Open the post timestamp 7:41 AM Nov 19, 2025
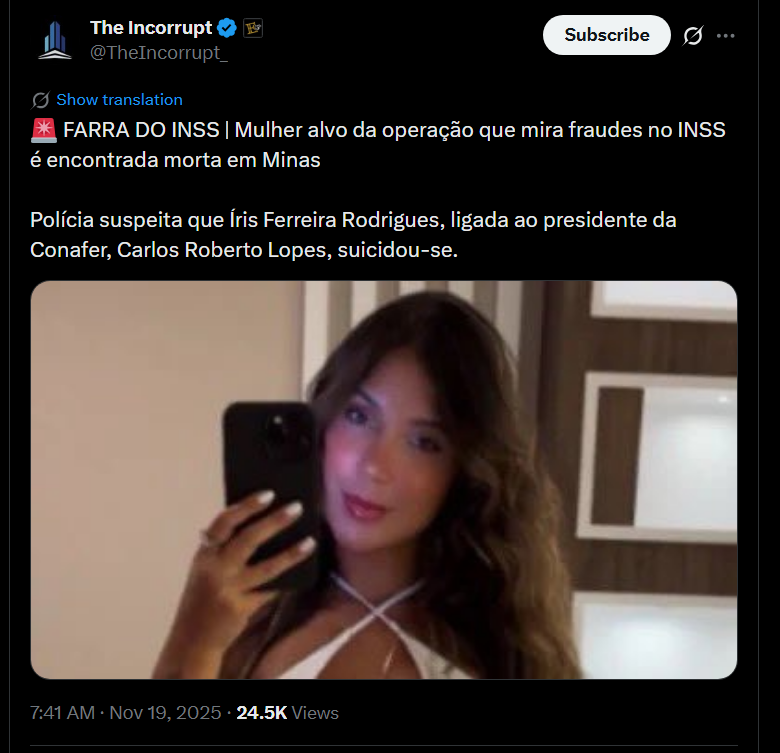 [x=125, y=713]
